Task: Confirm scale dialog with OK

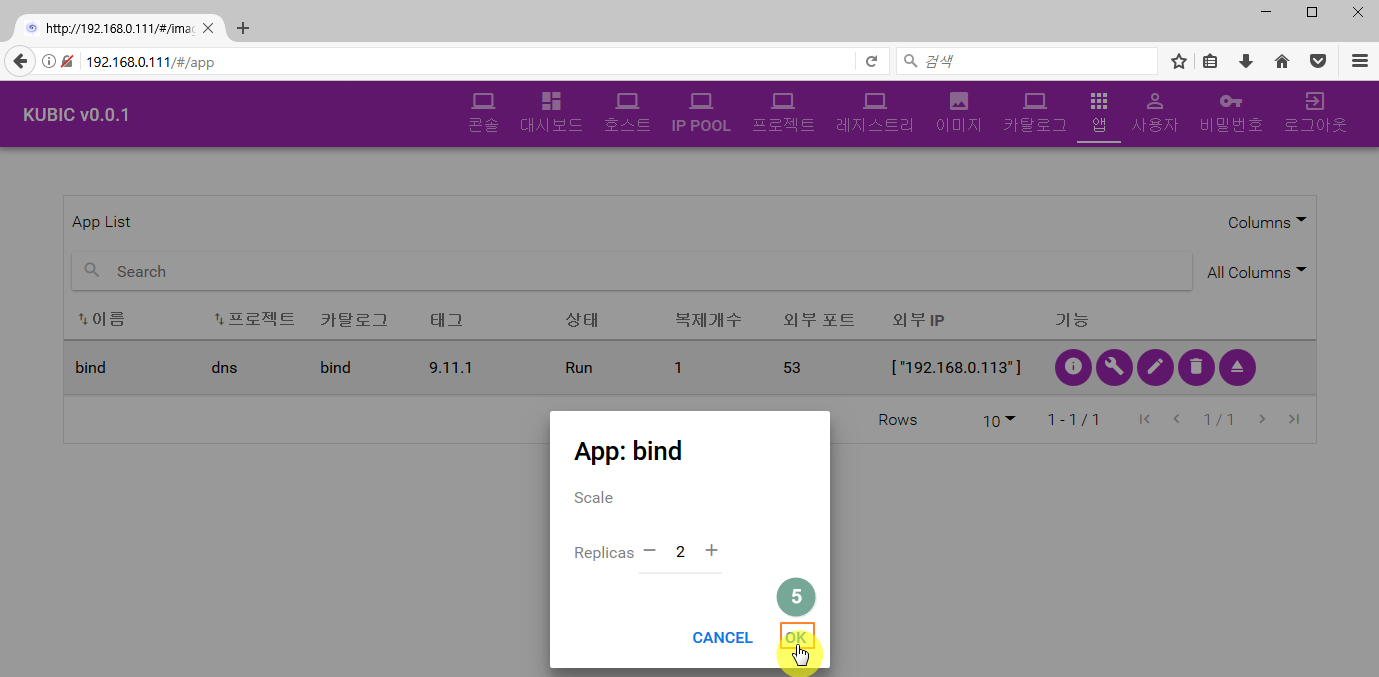Action: [796, 637]
